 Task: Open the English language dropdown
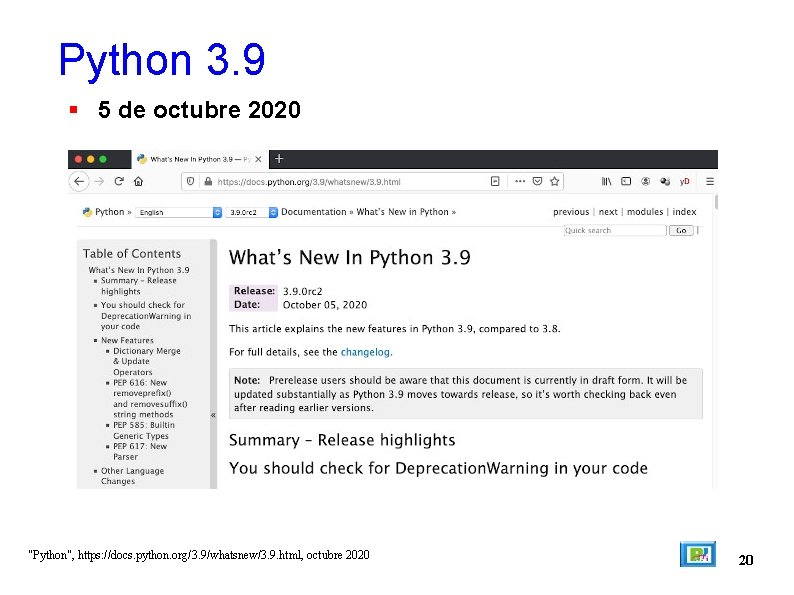179,212
